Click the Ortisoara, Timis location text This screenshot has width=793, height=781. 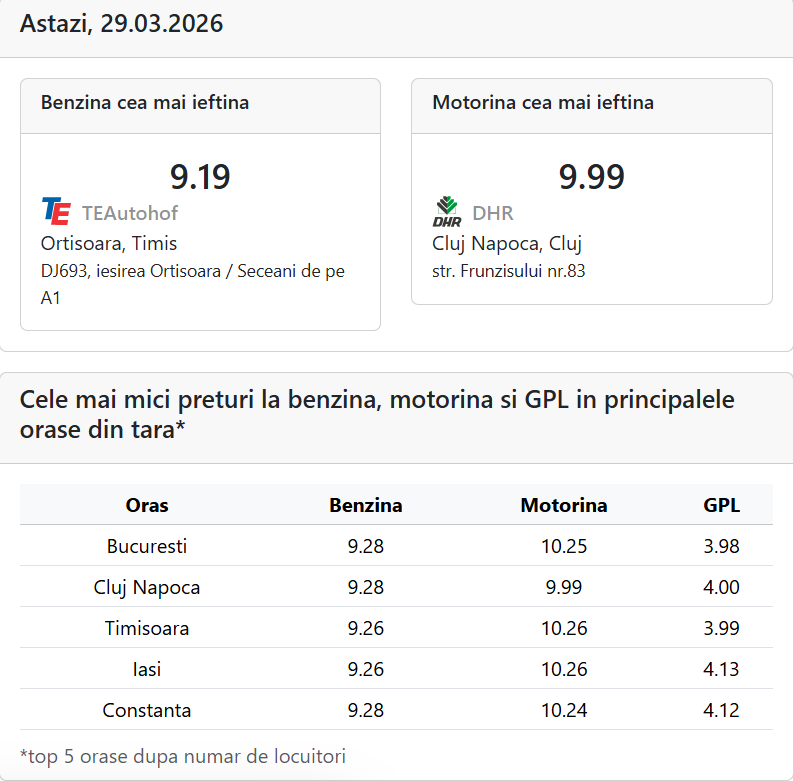click(x=109, y=243)
